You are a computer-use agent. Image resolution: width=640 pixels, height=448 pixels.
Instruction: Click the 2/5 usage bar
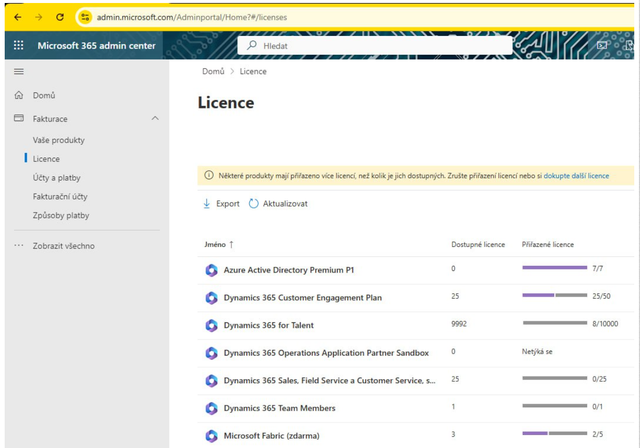[x=555, y=433]
